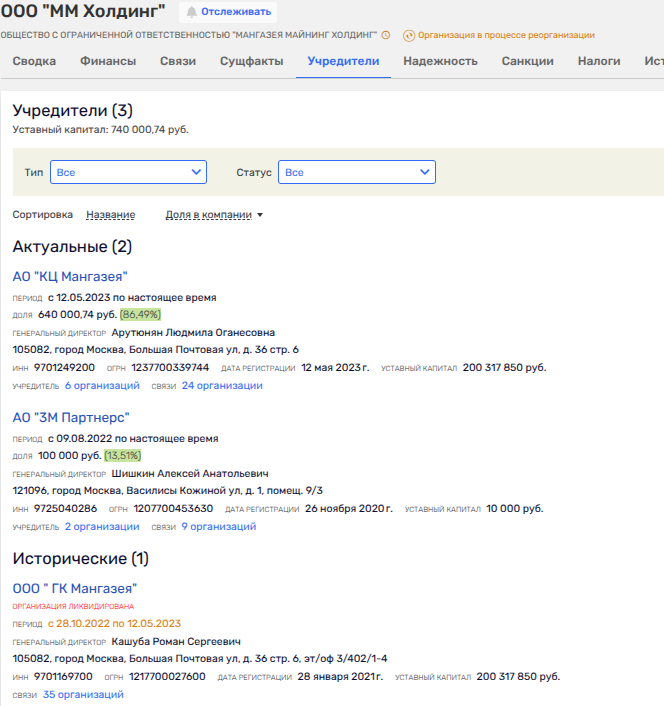Open the ООО "ГК Мангазея" historical founder link
The height and width of the screenshot is (706, 664).
pyautogui.click(x=75, y=588)
